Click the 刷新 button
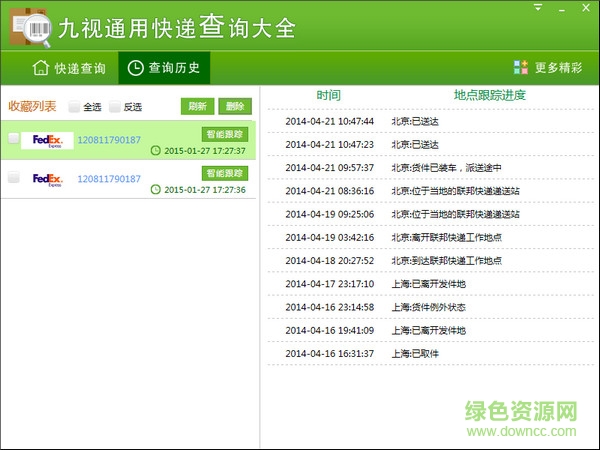This screenshot has width=600, height=450. 196,106
